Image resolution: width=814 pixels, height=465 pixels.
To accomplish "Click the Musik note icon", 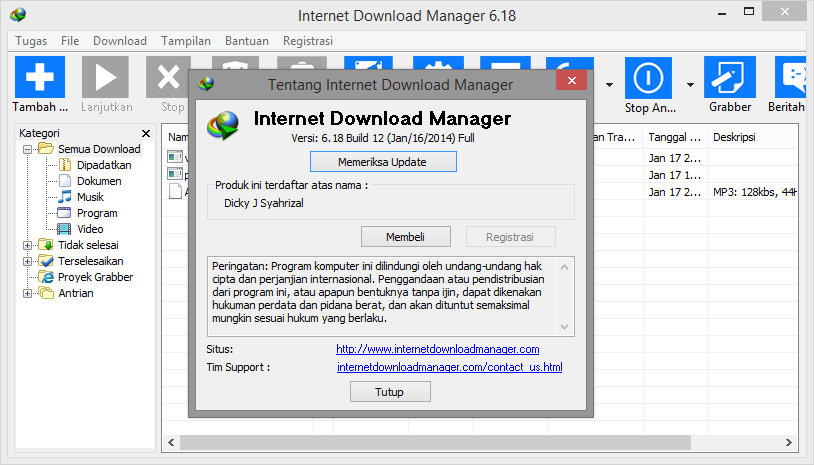I will point(65,197).
